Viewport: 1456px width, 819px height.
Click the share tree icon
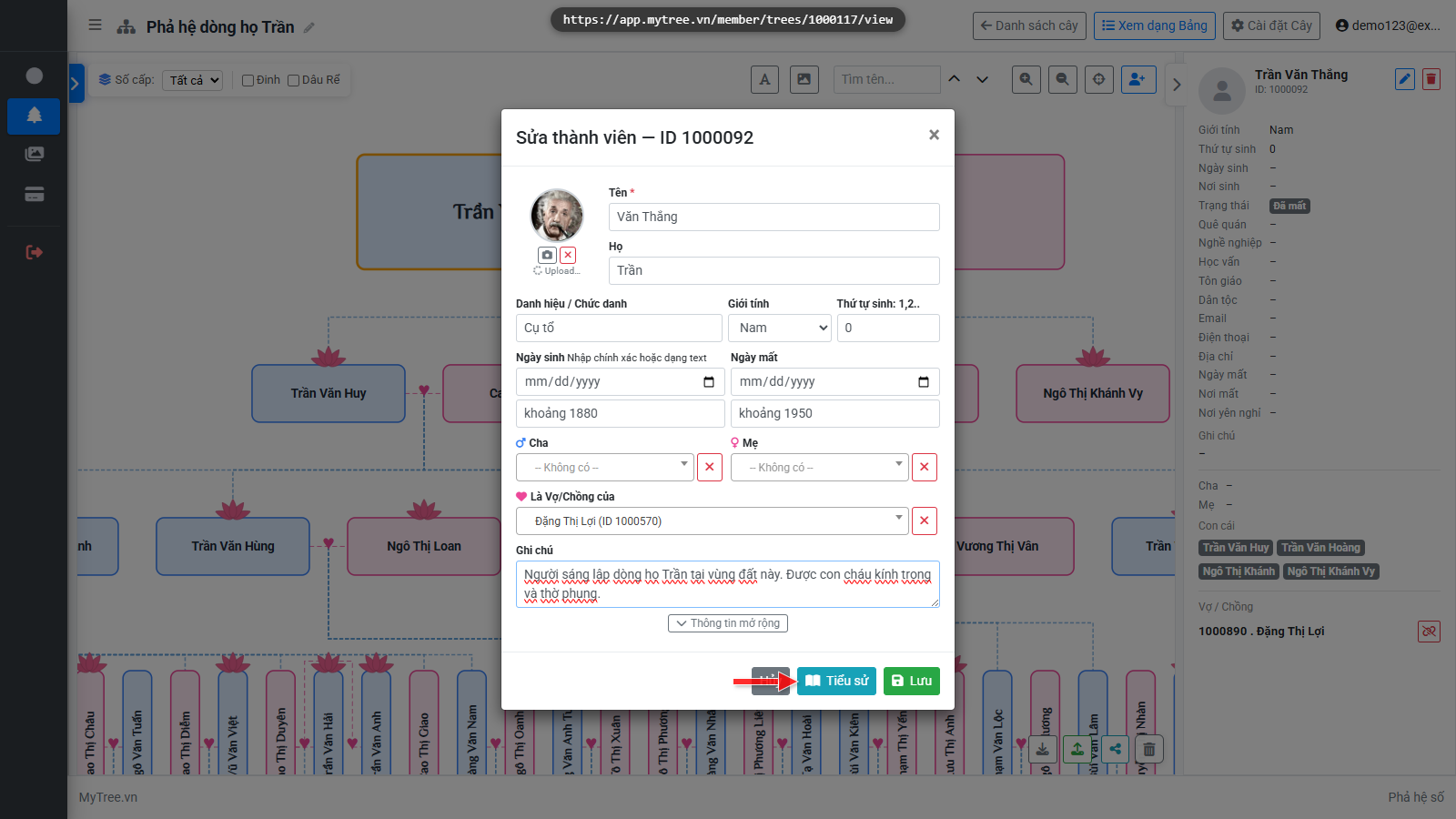1115,749
